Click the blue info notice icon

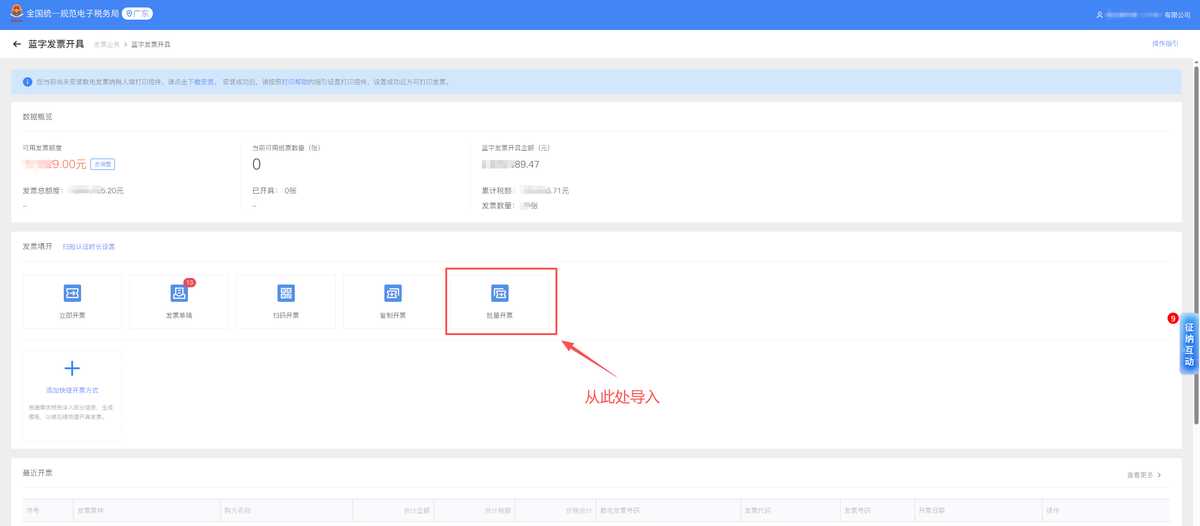pos(27,82)
